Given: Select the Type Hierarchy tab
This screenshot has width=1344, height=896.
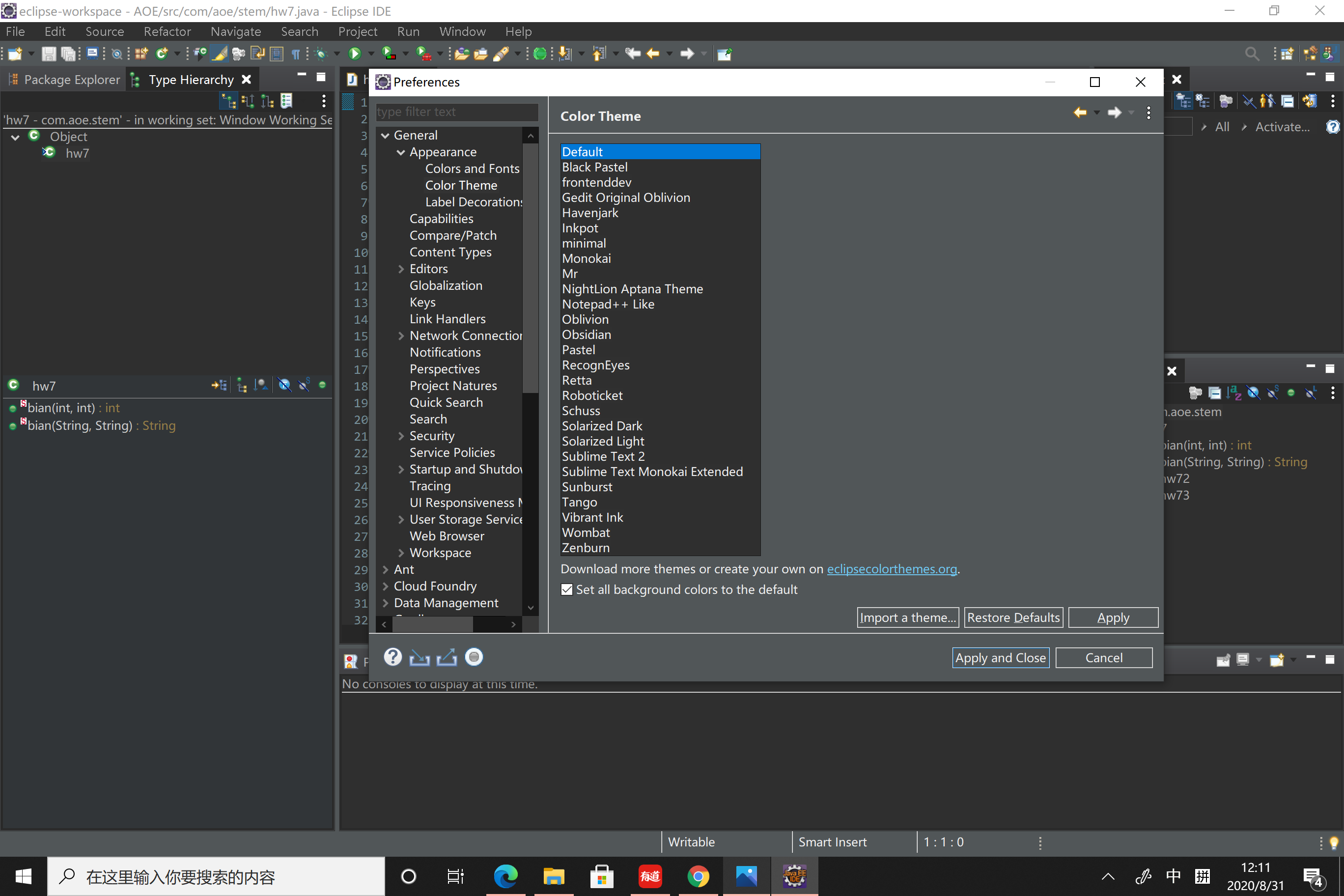Looking at the screenshot, I should point(191,80).
